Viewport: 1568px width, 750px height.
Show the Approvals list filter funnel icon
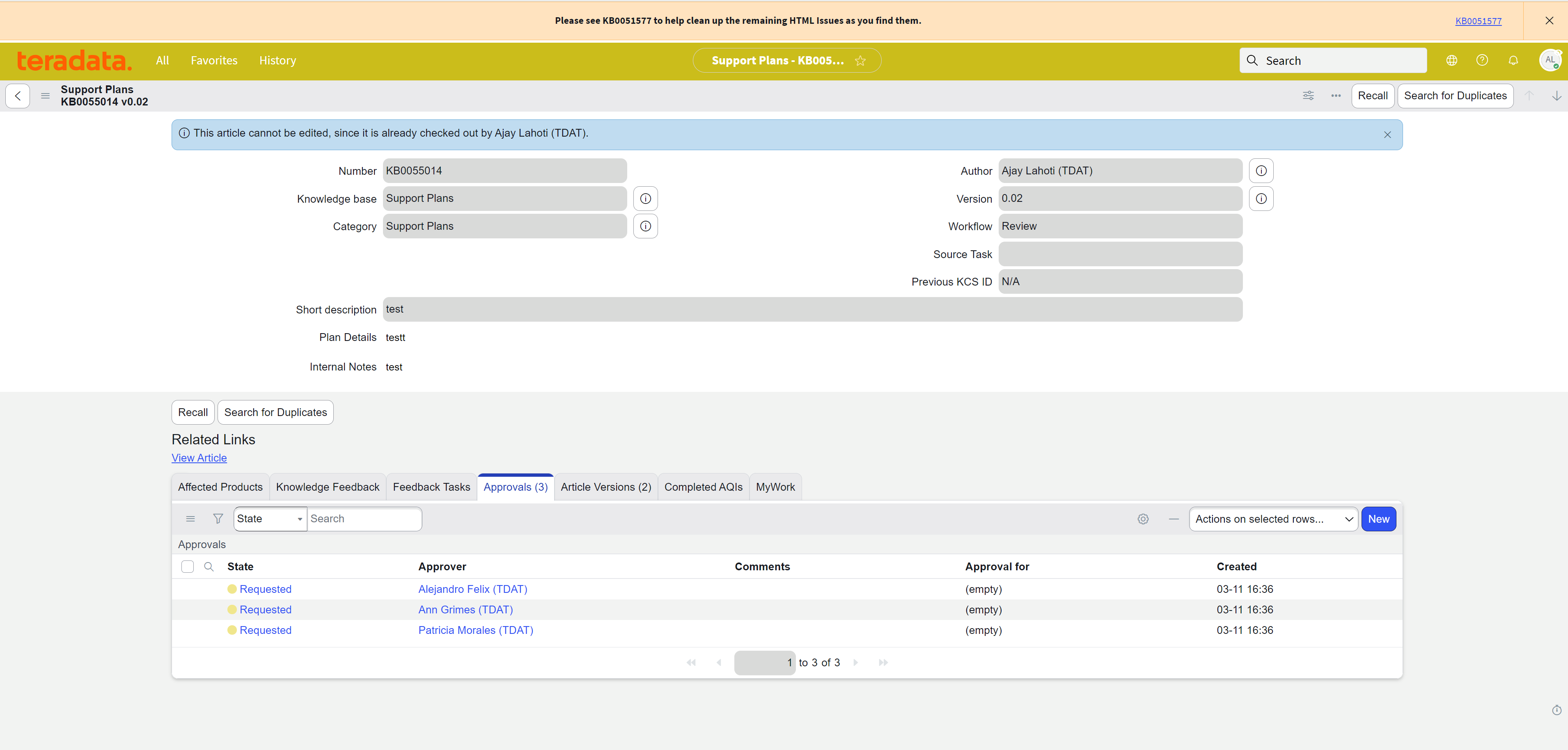coord(218,519)
